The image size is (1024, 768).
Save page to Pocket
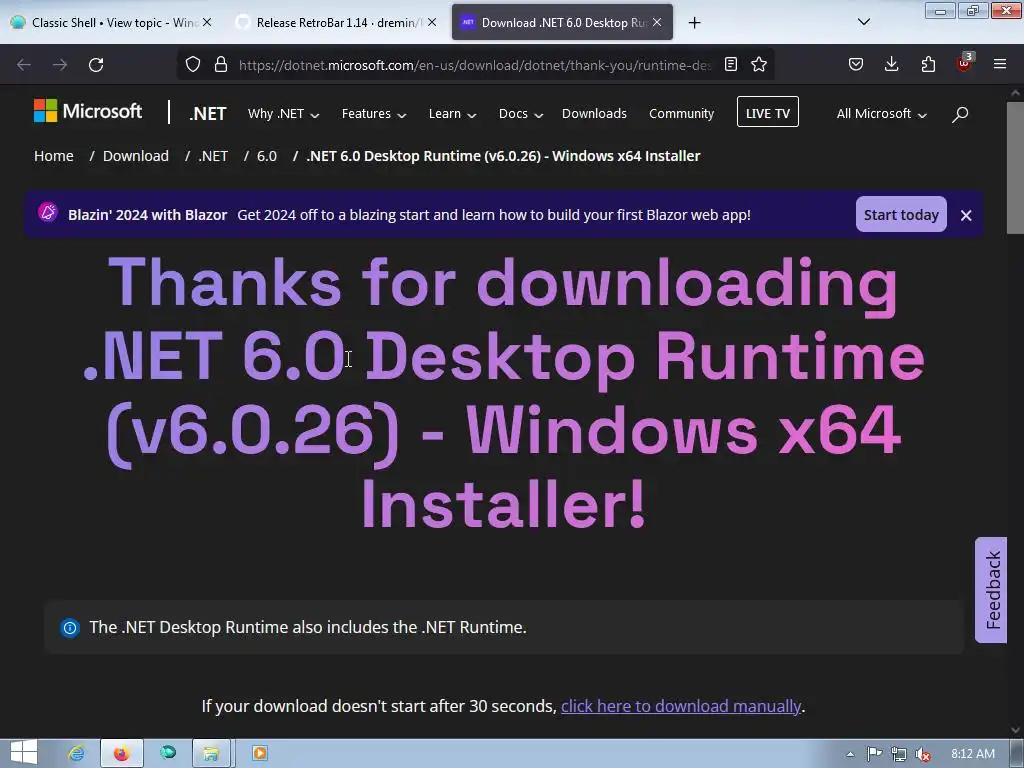click(x=856, y=64)
